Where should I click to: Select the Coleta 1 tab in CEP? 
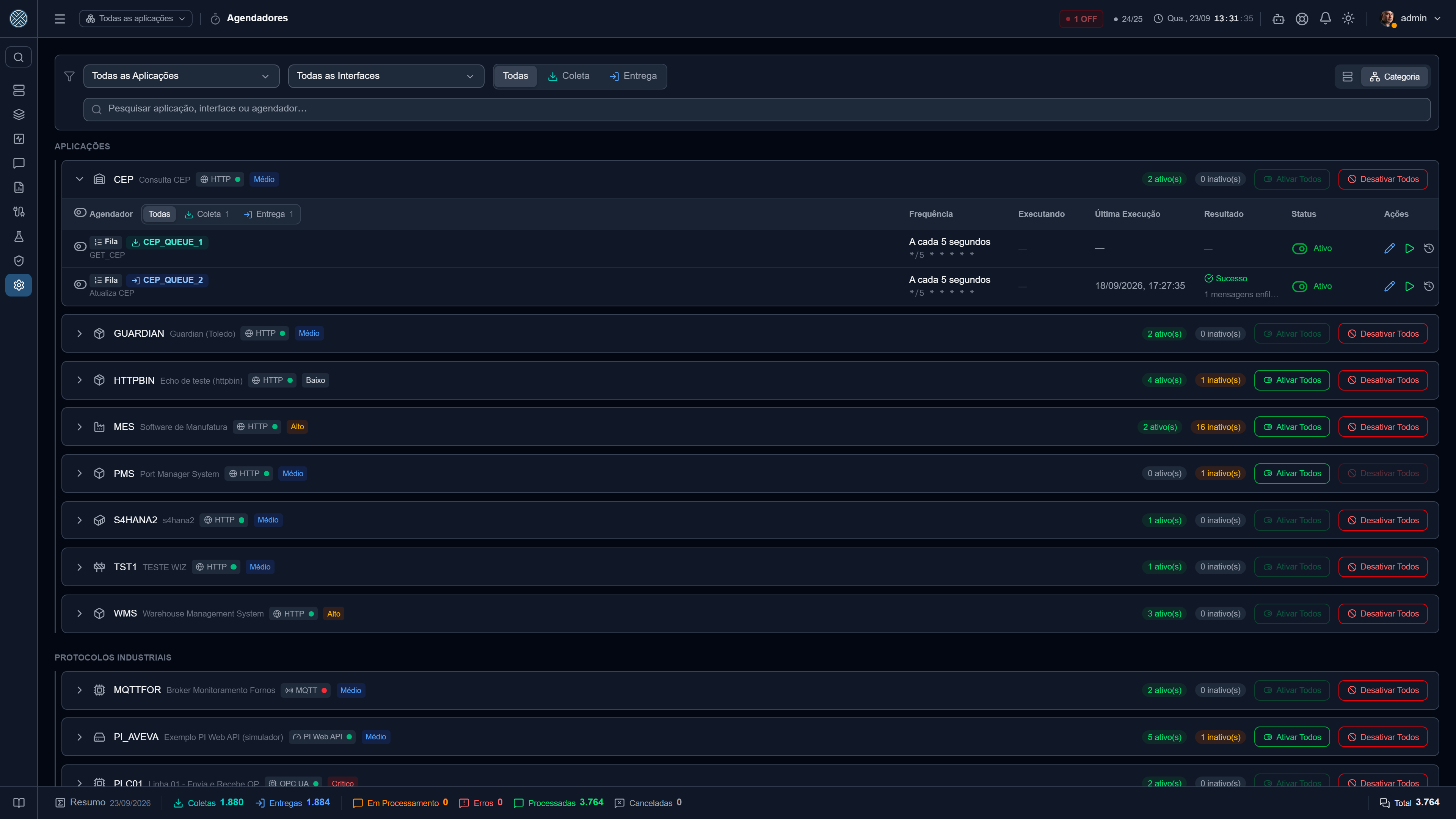(207, 214)
